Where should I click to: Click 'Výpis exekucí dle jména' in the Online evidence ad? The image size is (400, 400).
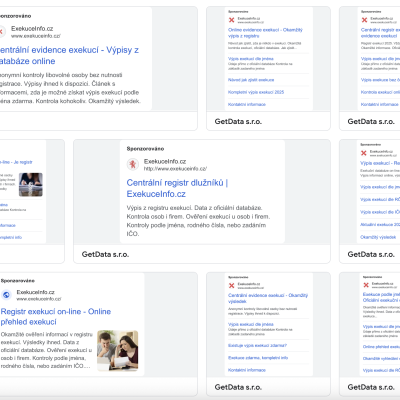tap(251, 59)
